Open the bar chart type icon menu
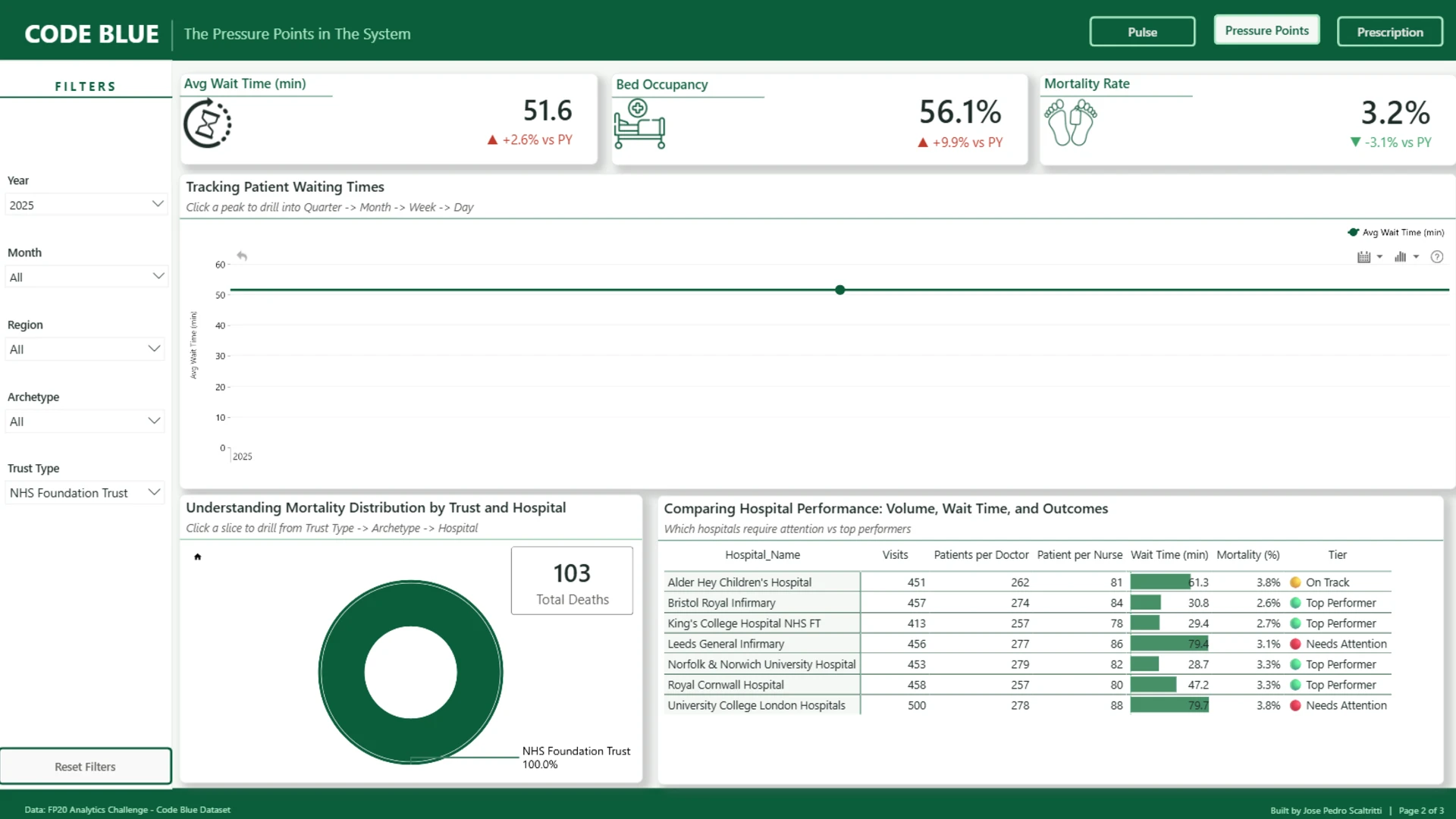Viewport: 1456px width, 819px height. click(1406, 257)
